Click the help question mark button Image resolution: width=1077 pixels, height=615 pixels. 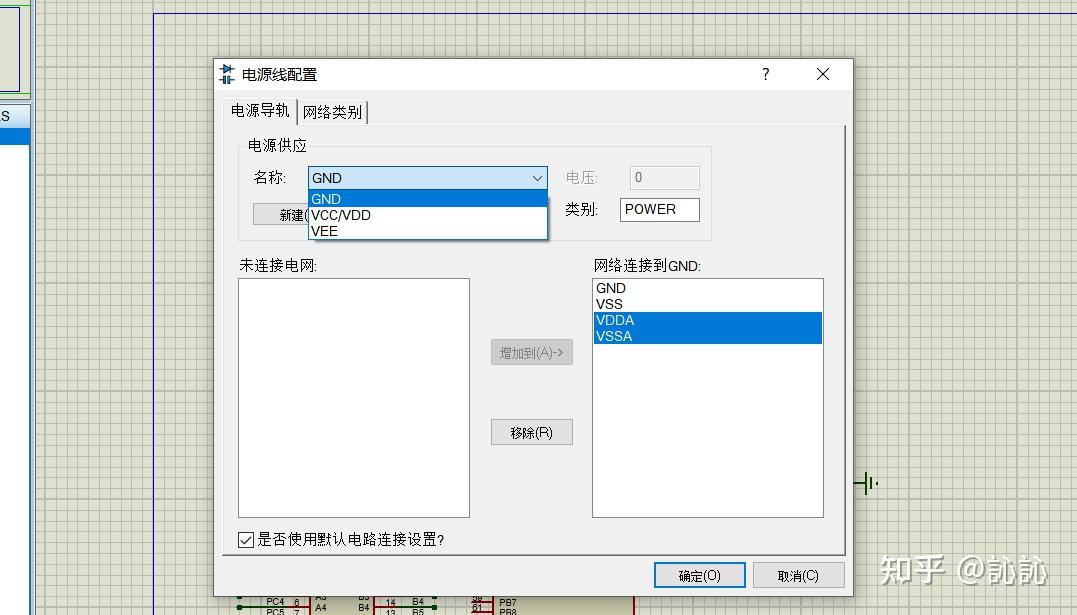point(766,74)
